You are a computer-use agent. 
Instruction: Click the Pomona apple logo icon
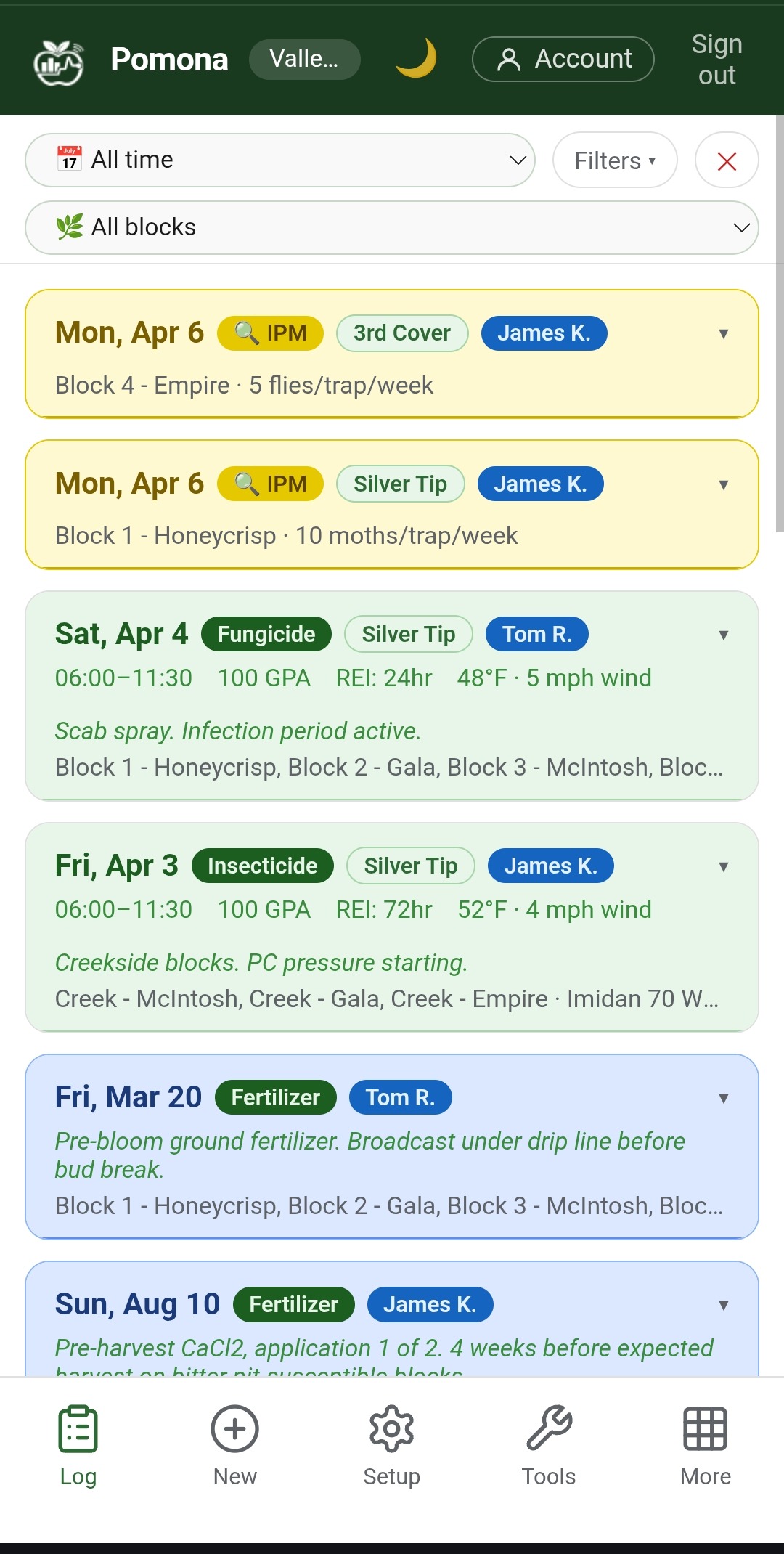point(58,62)
